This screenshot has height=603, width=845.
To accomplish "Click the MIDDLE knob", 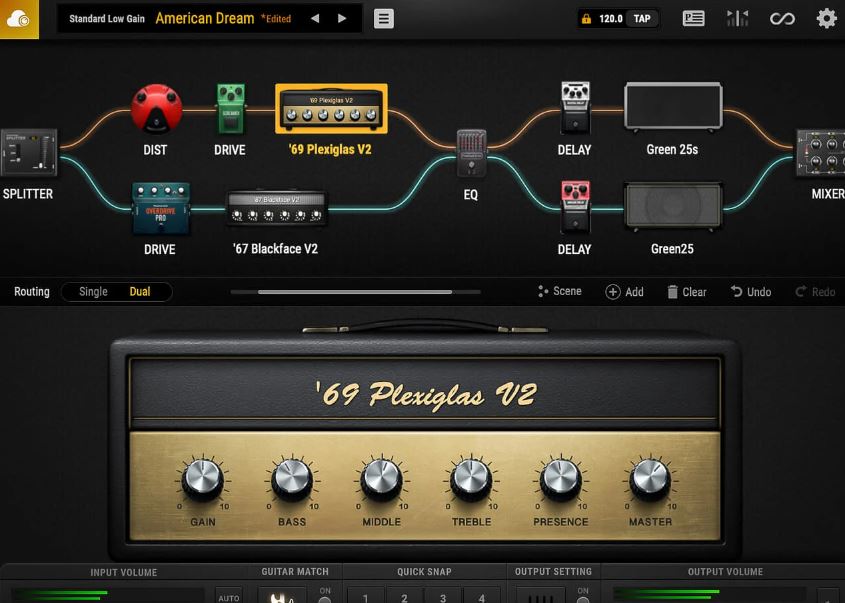I will (x=382, y=479).
